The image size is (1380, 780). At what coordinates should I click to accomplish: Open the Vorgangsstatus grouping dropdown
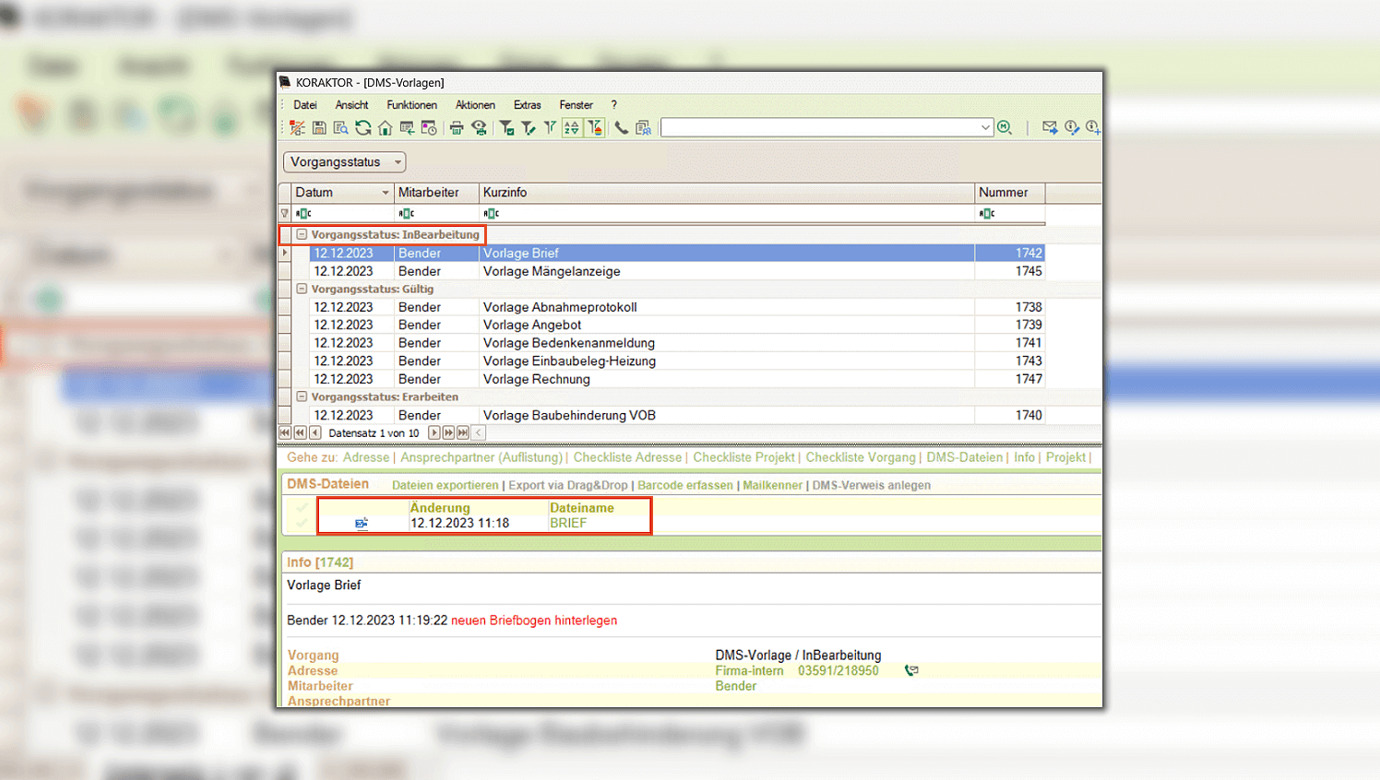[345, 162]
